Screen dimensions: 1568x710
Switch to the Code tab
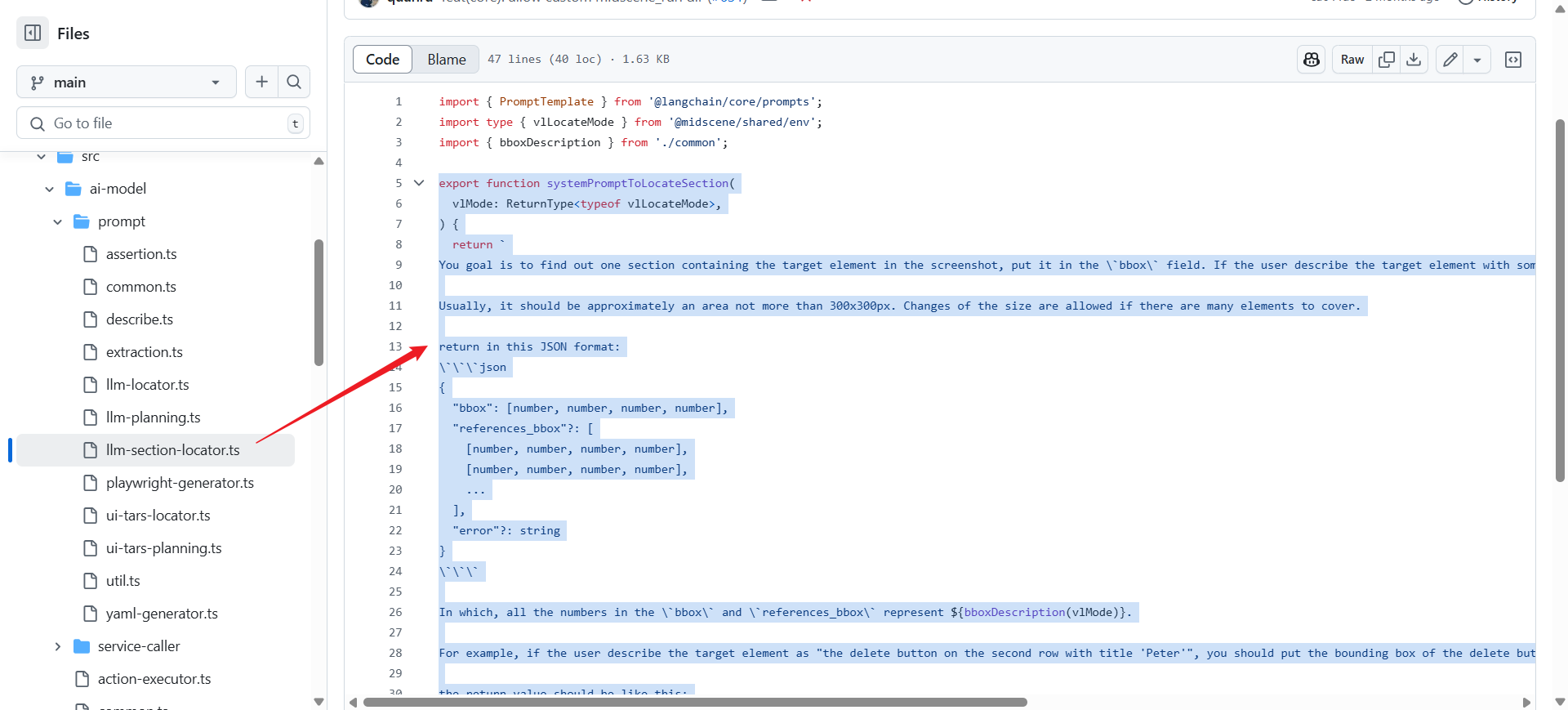[382, 60]
